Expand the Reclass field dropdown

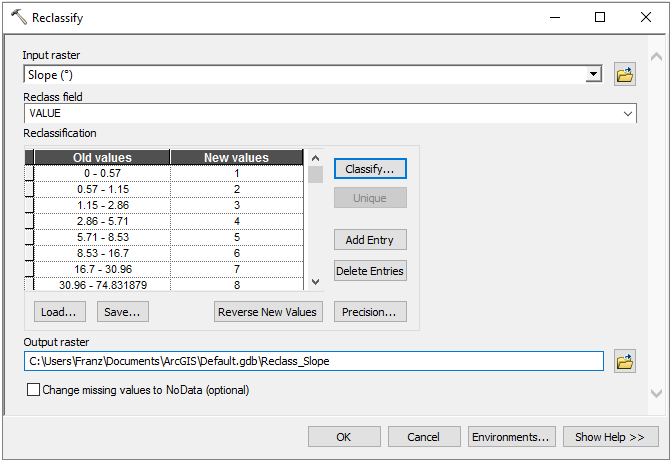(628, 114)
